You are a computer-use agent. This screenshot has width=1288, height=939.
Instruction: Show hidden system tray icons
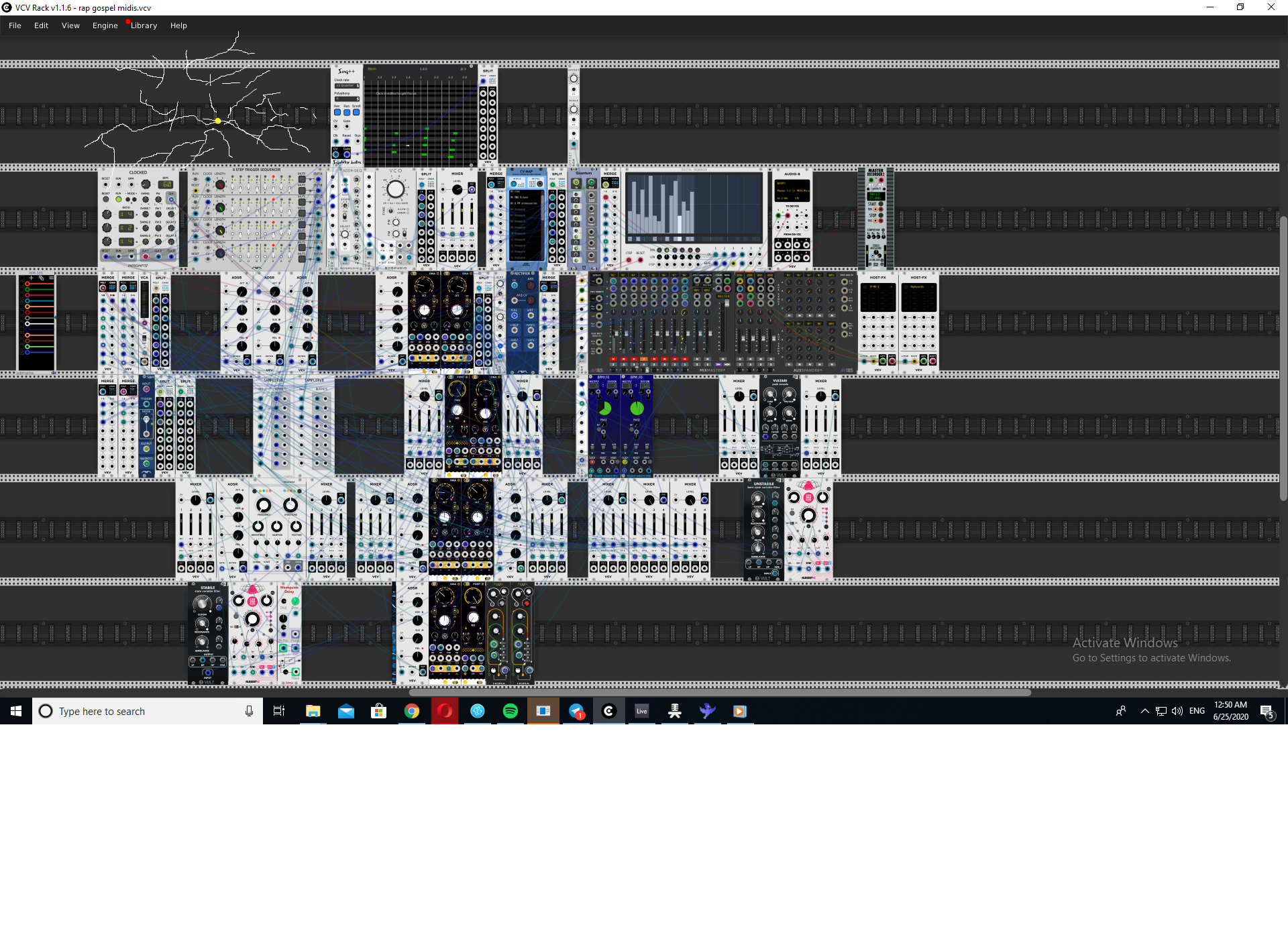click(x=1144, y=711)
